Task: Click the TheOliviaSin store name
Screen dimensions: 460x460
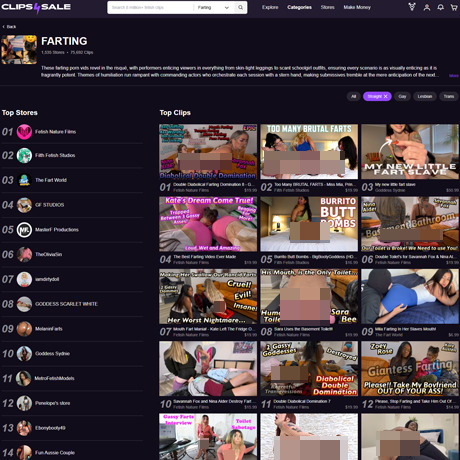Action: (x=48, y=254)
